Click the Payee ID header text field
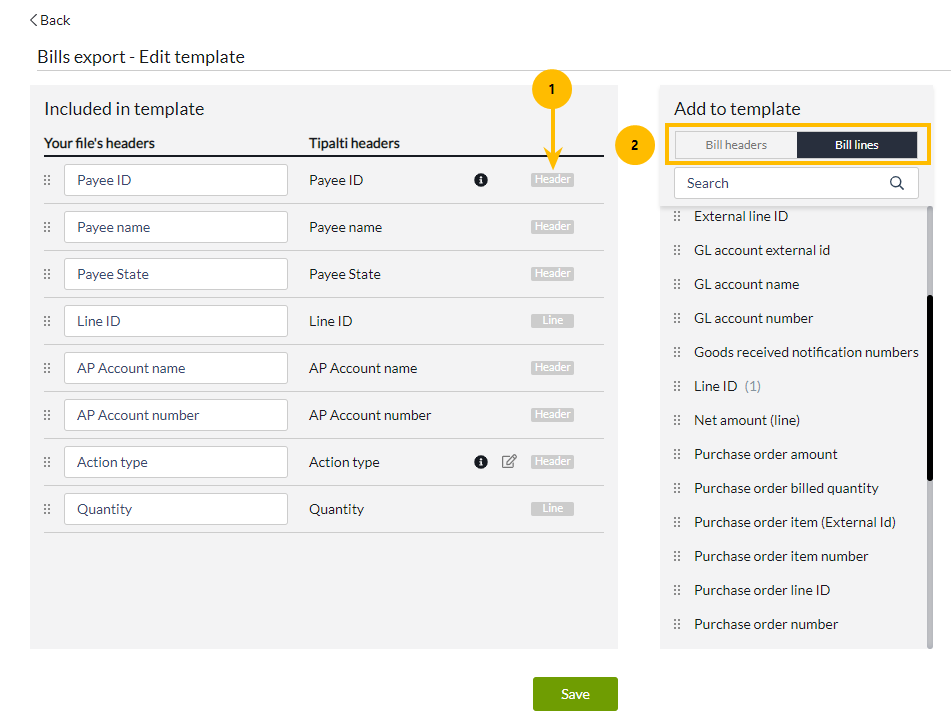Viewport: 951px width, 723px height. (x=176, y=179)
